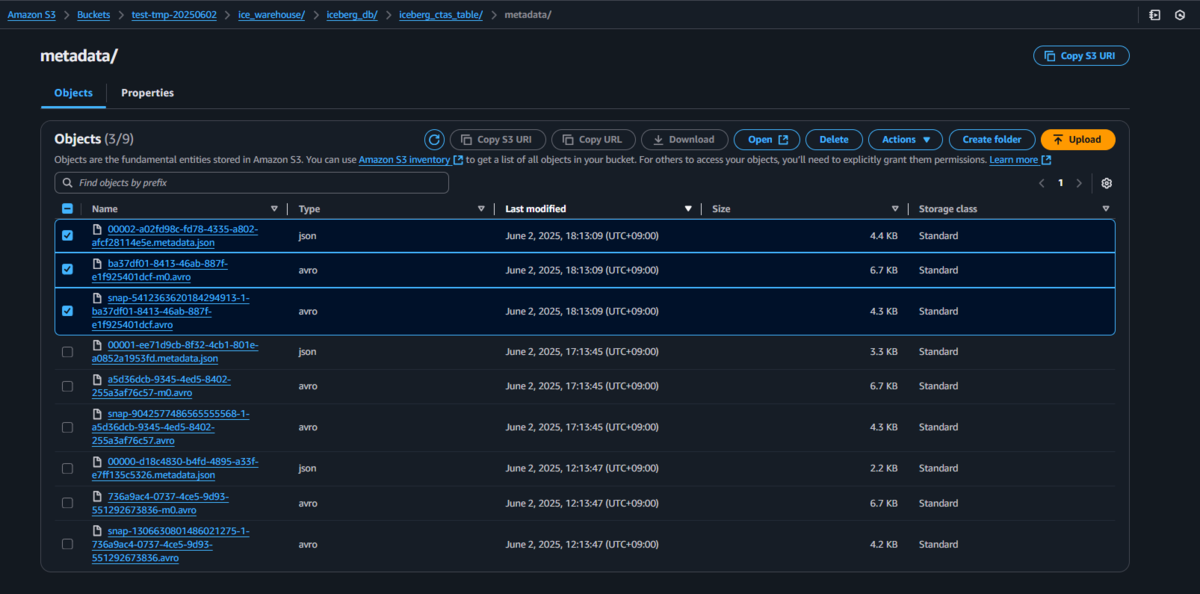Screen dimensions: 1200x594
Task: Open table preferences gear icon
Action: [x=1107, y=183]
